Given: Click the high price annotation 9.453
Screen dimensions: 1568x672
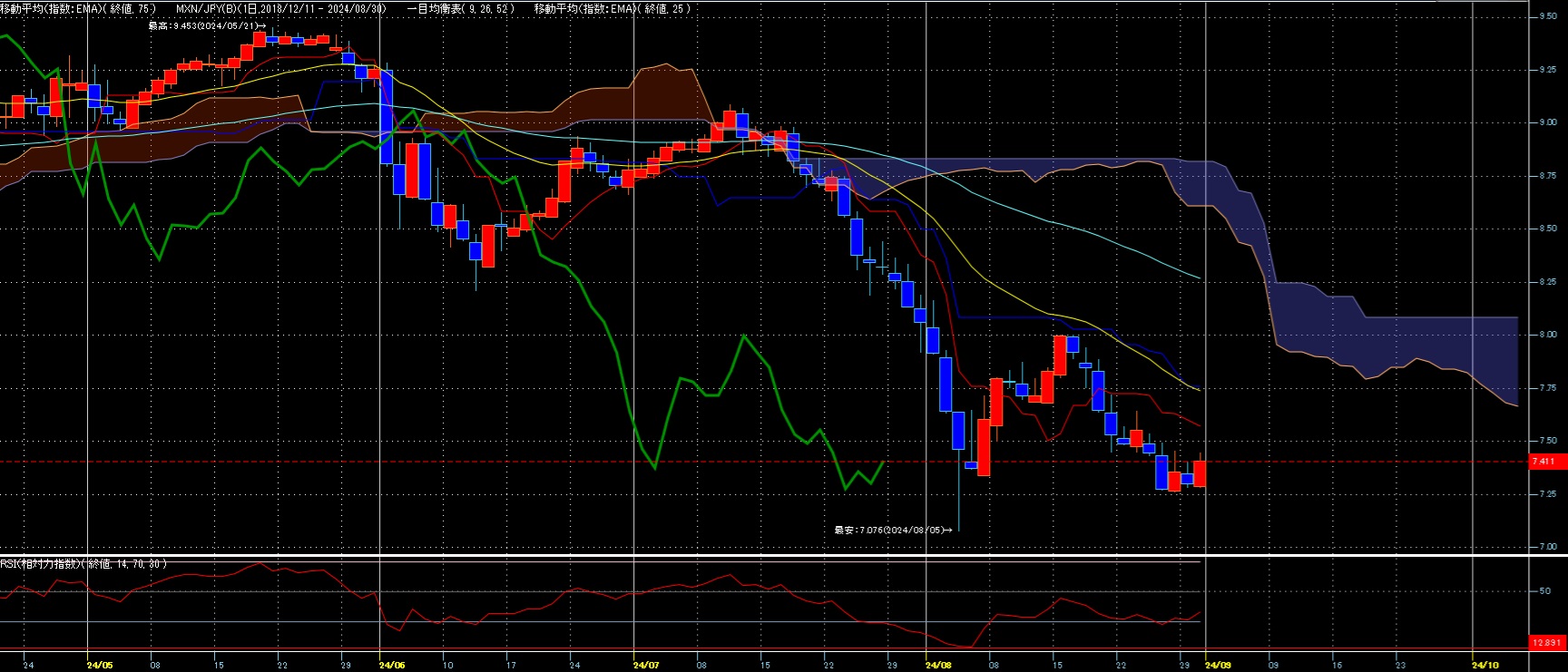Looking at the screenshot, I should [x=208, y=25].
